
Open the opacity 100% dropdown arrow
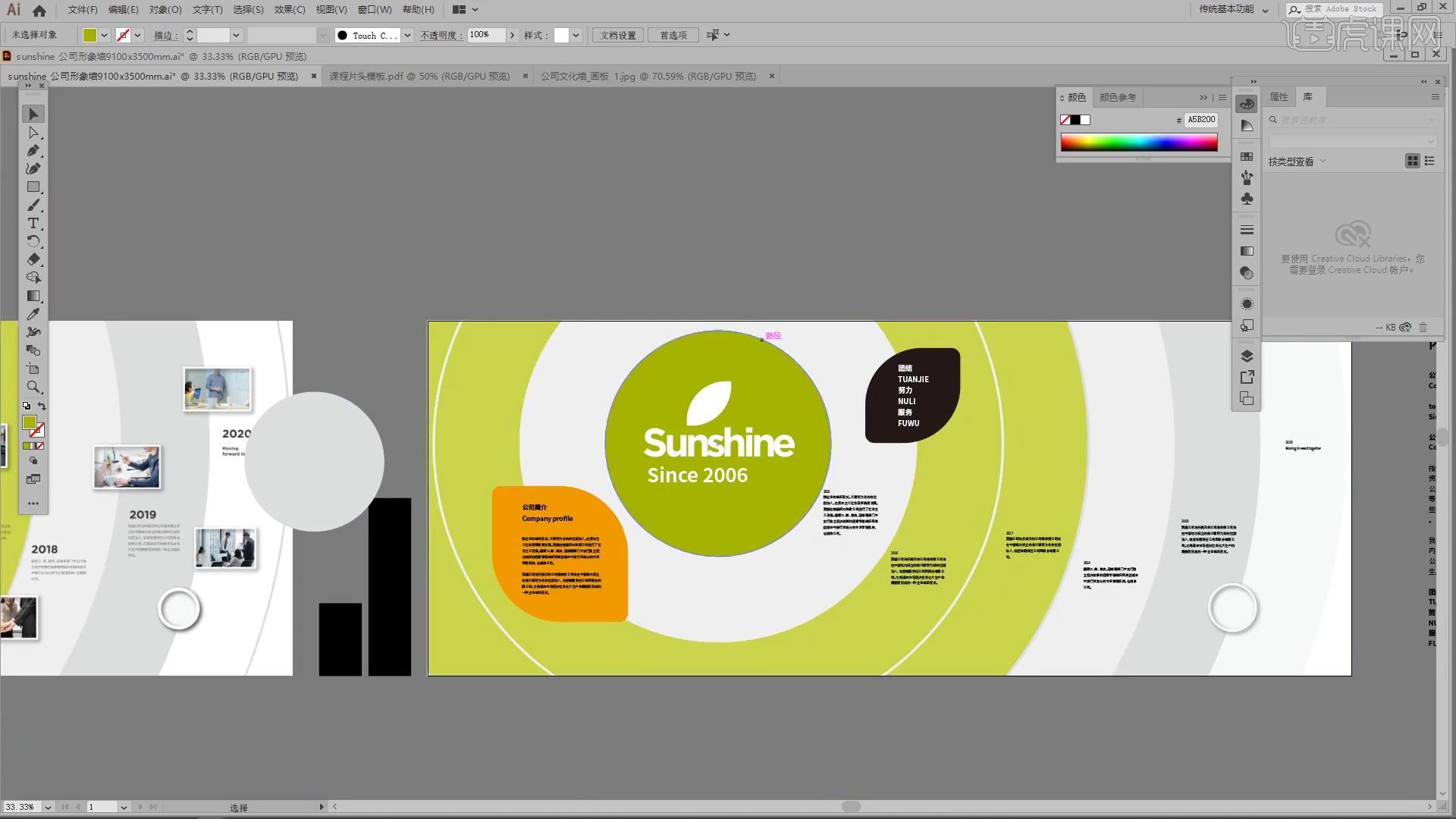tap(513, 35)
